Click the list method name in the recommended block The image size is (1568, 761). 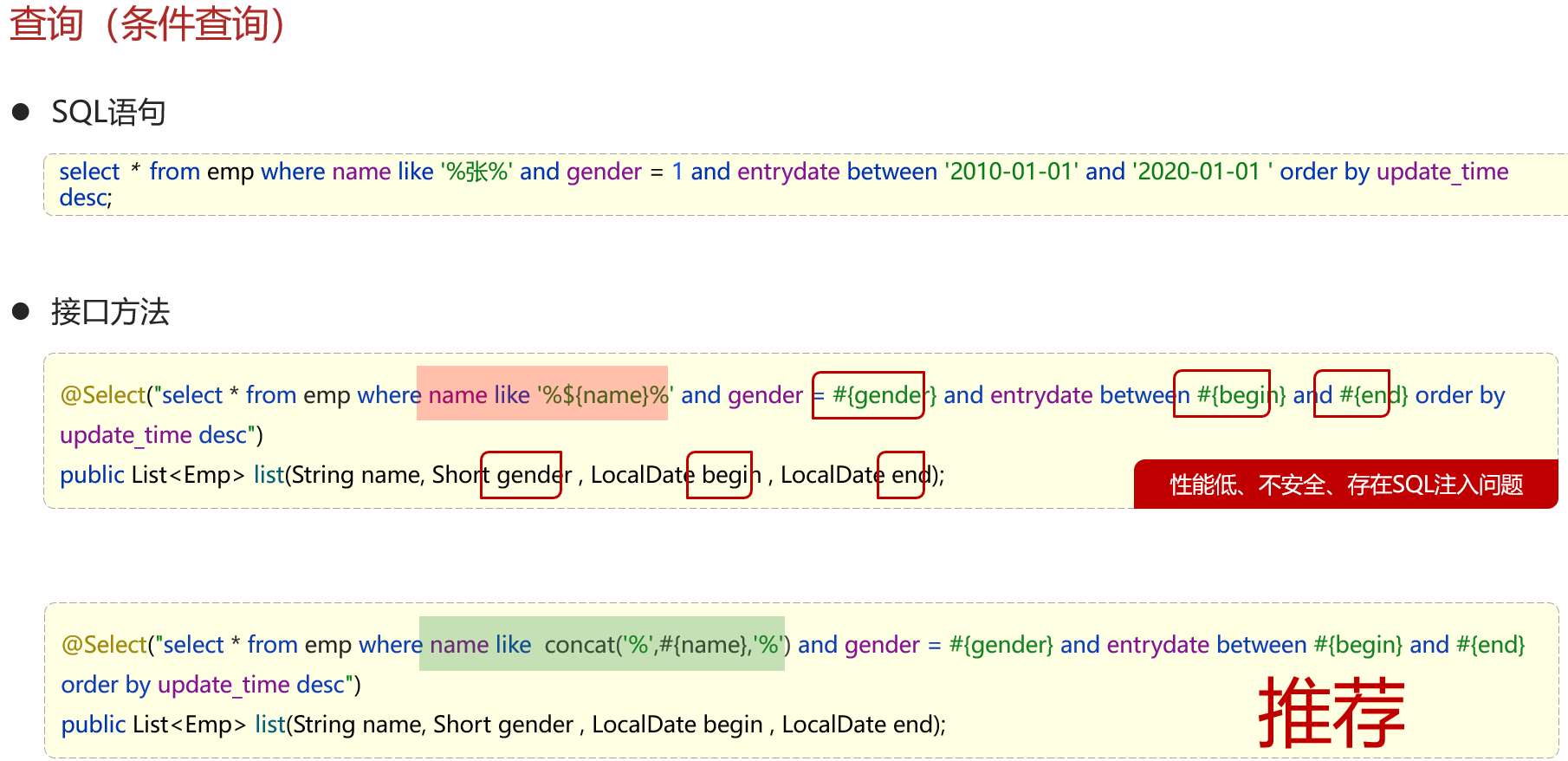tap(269, 725)
